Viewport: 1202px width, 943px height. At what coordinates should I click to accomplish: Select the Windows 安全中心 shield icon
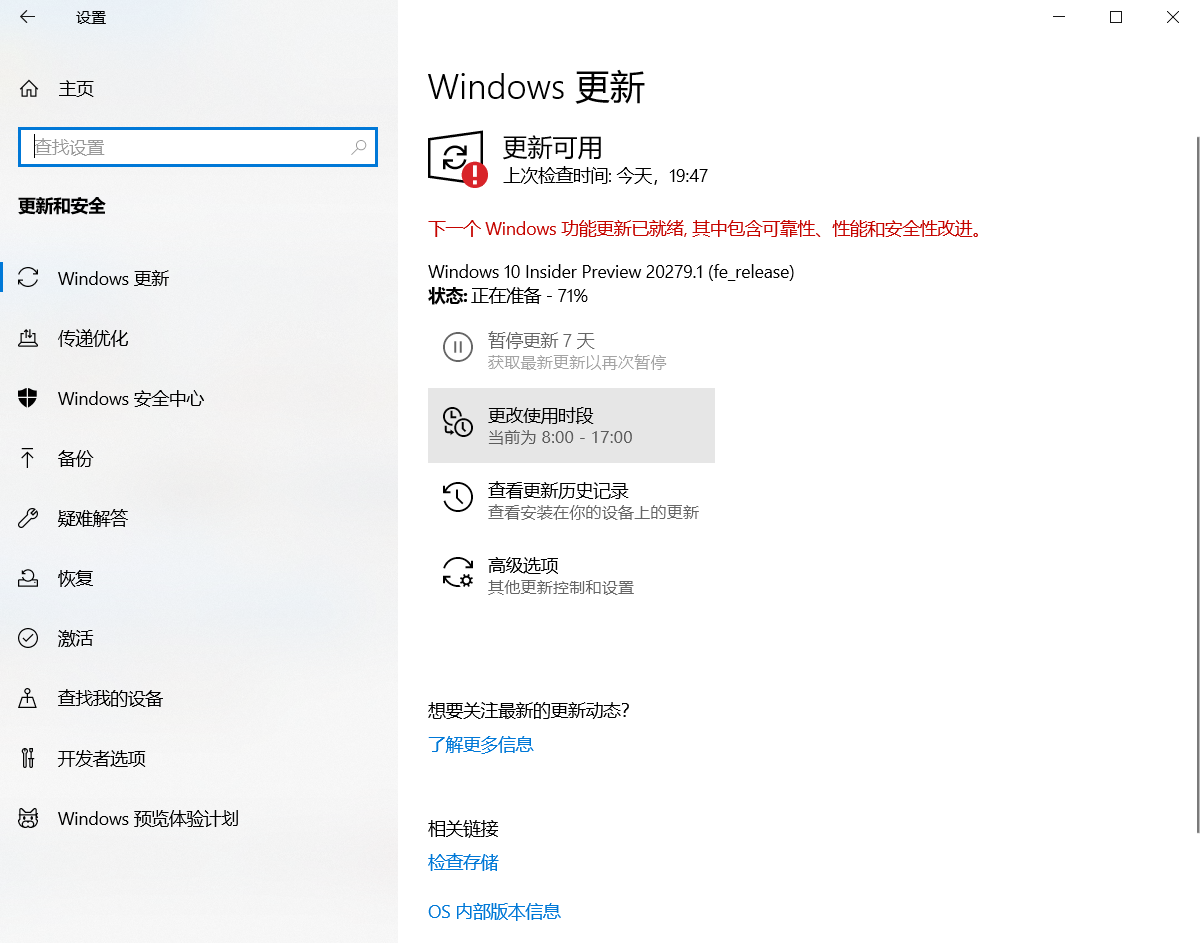click(28, 398)
